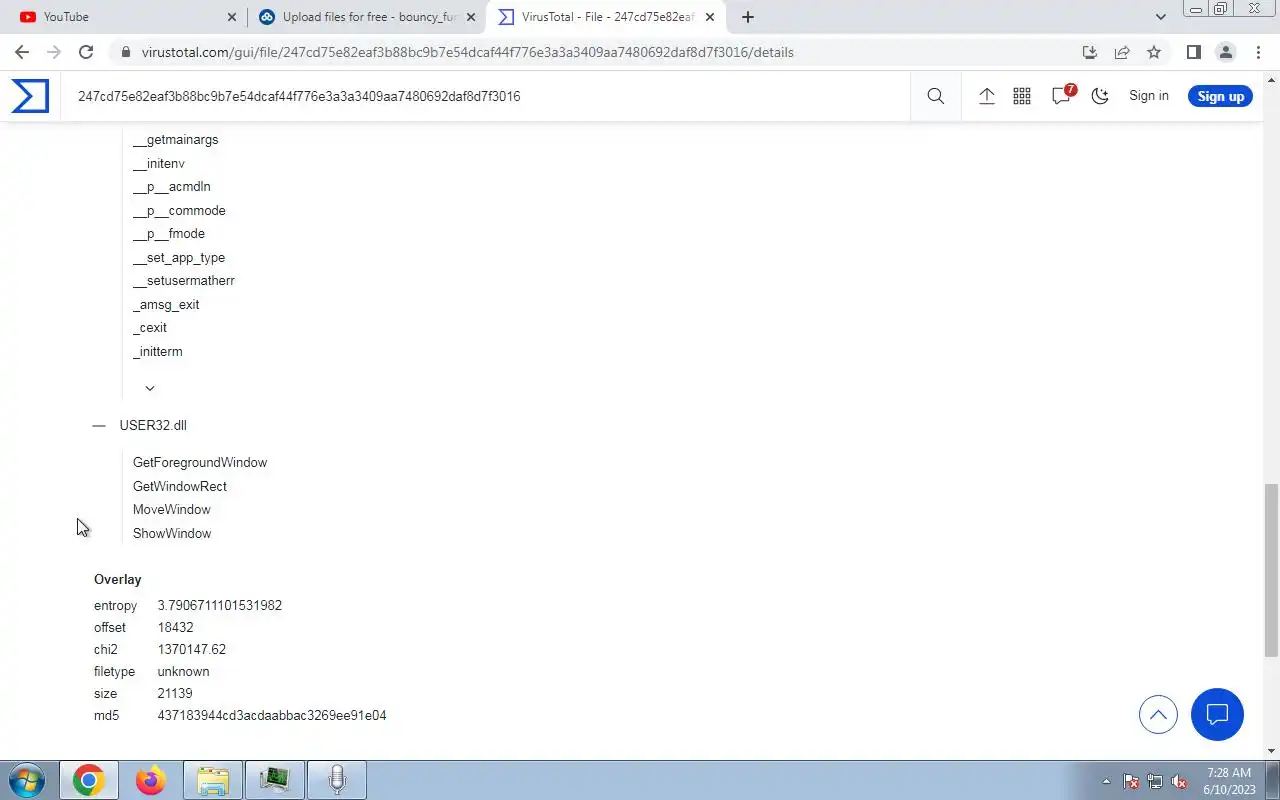This screenshot has height=800, width=1280.
Task: Click the overlay md5 hash value
Action: click(x=272, y=716)
